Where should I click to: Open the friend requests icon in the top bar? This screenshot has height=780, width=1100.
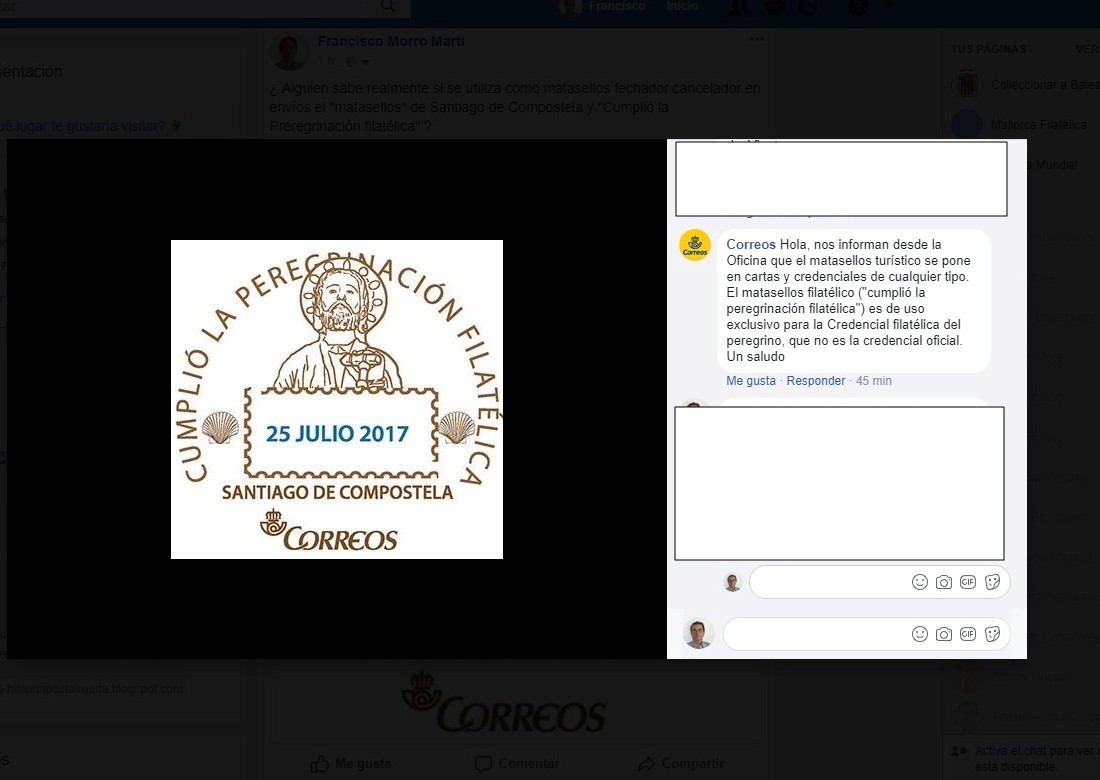739,7
